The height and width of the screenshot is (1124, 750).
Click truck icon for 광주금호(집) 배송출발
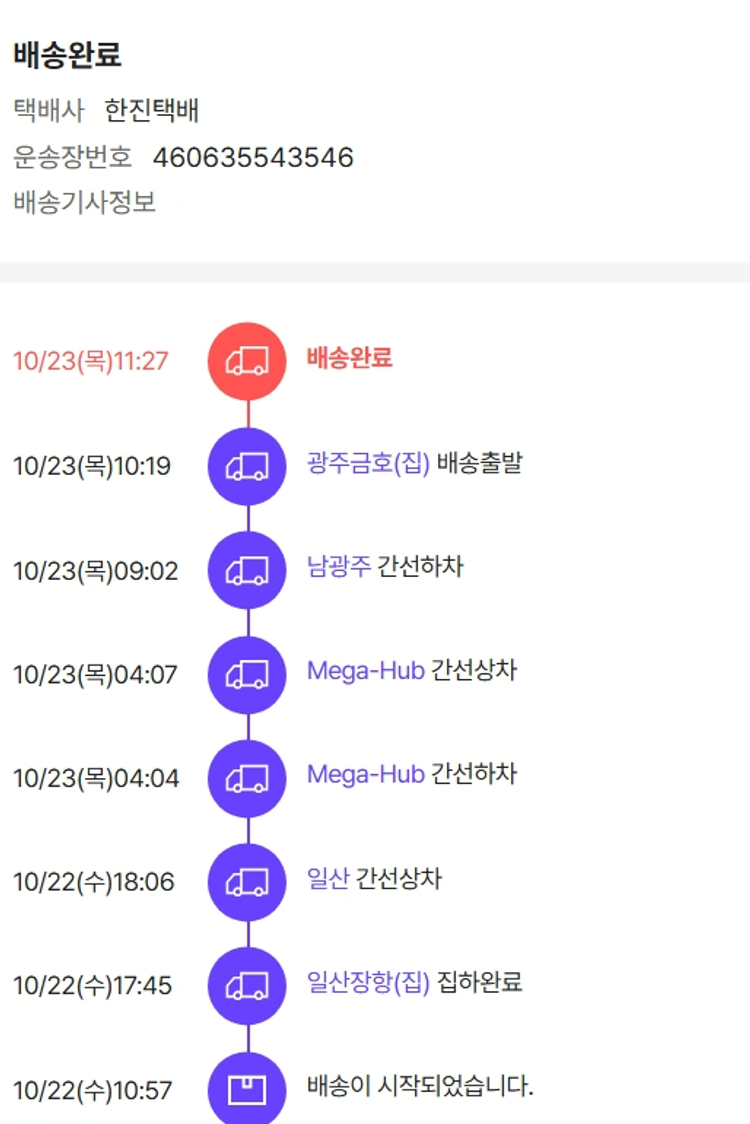pos(247,466)
